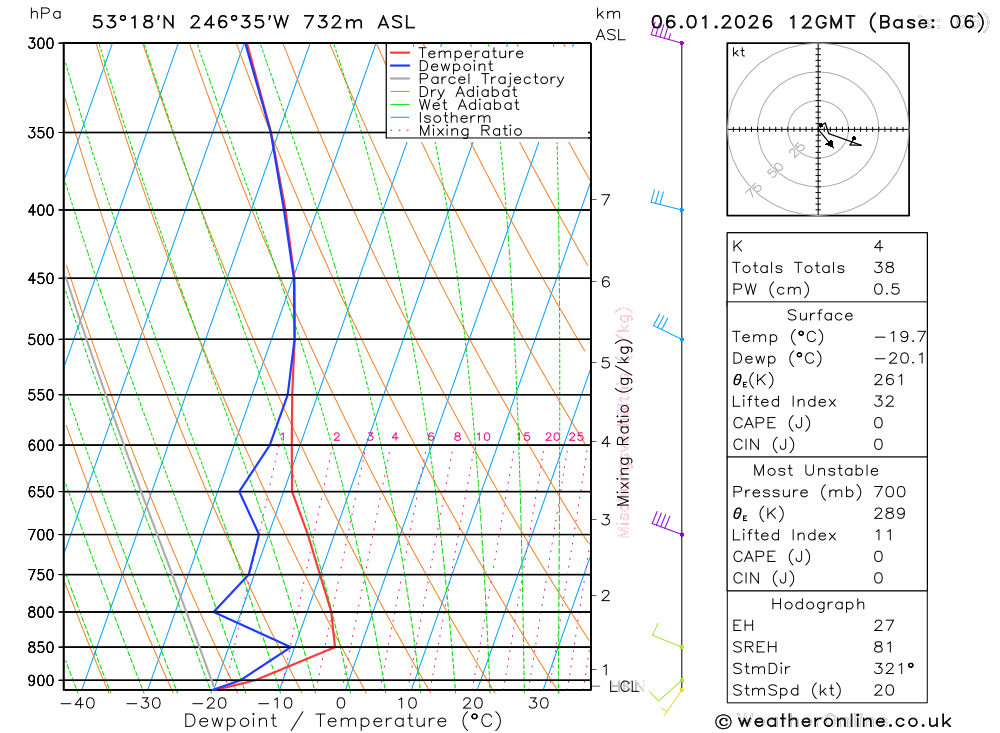The image size is (1000, 733).
Task: Click the Hodograph section heading
Action: click(x=818, y=605)
